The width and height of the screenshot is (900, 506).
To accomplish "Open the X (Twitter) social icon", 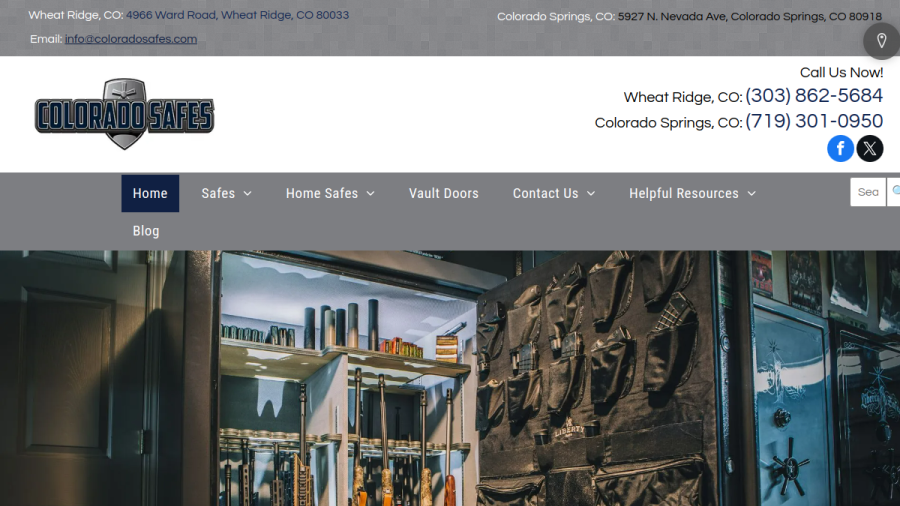I will tap(870, 149).
